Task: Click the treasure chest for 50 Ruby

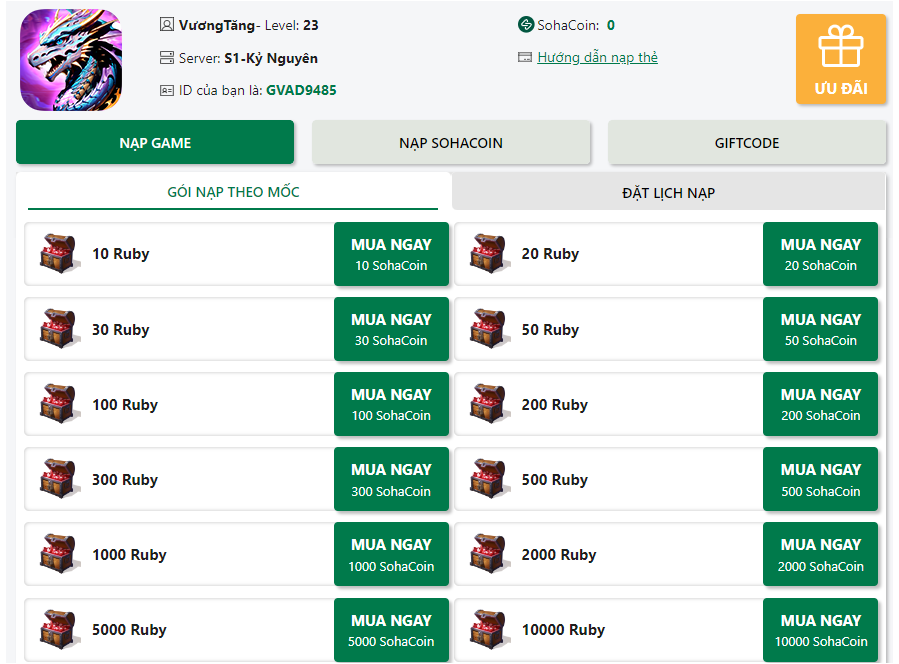Action: (x=487, y=329)
